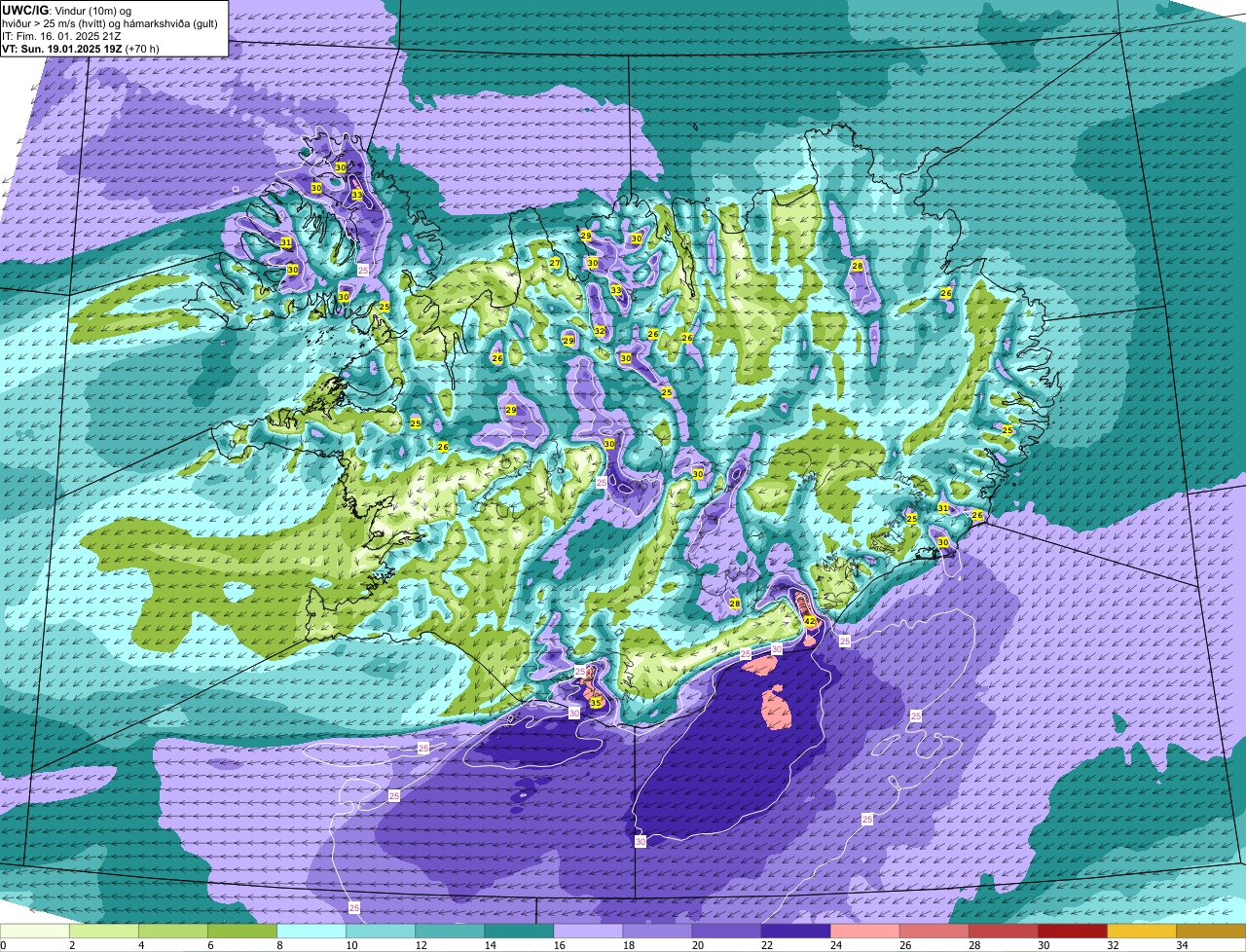This screenshot has width=1246, height=952.
Task: Select the legend swatch between 32 and 34
Action: coord(1141,931)
